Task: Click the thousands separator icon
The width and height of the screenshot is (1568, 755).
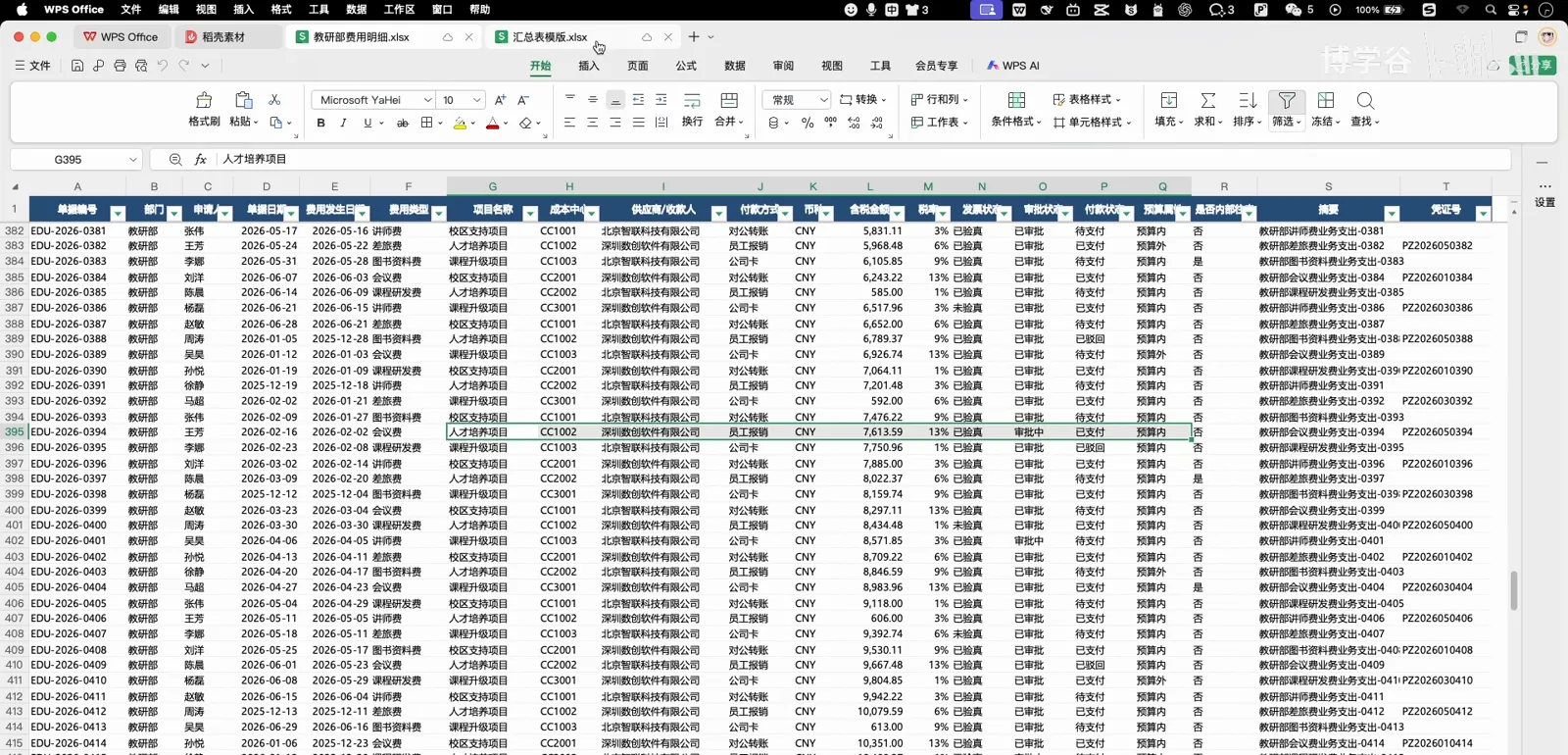Action: [830, 123]
